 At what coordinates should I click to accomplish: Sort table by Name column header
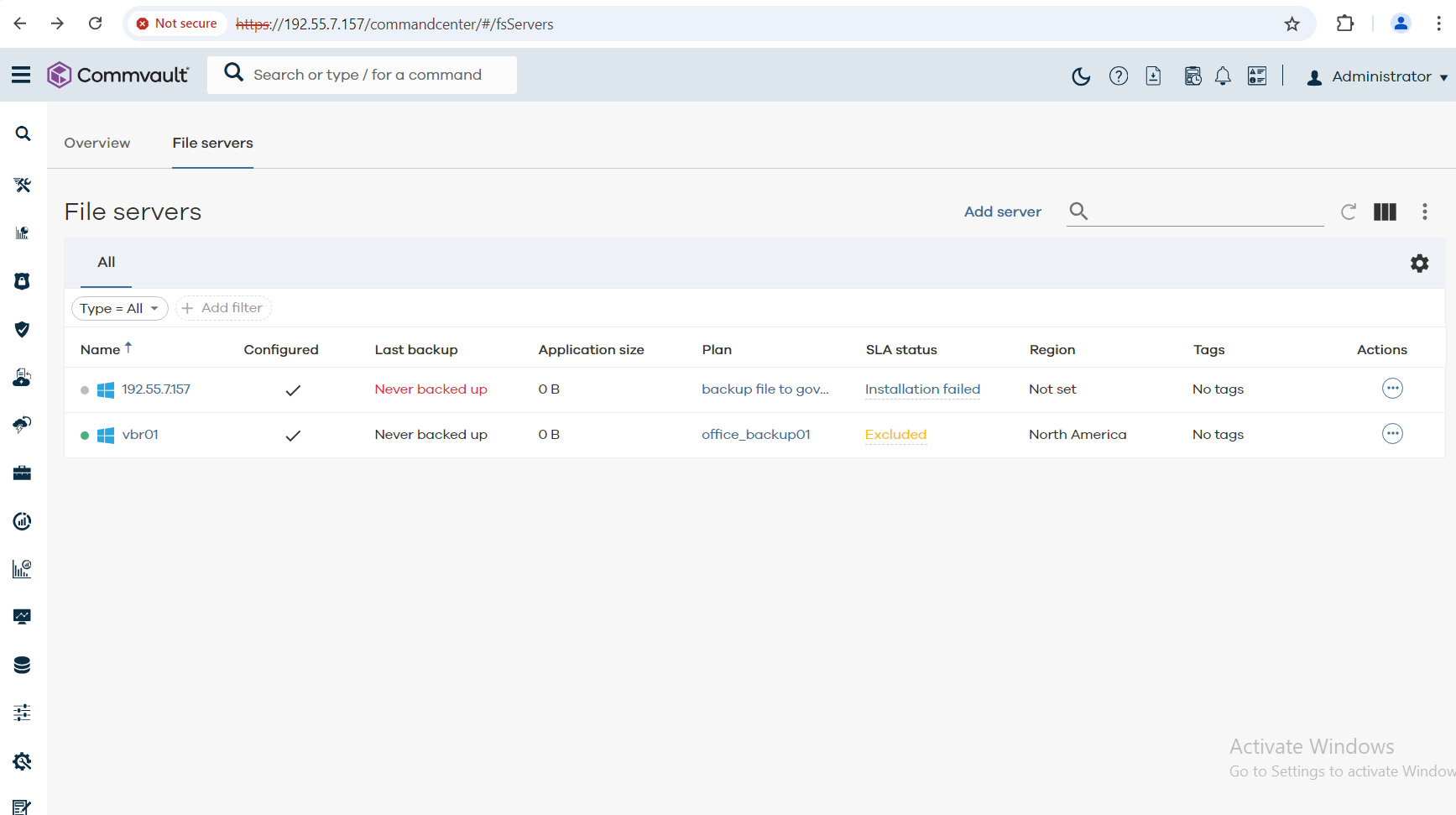click(x=101, y=349)
